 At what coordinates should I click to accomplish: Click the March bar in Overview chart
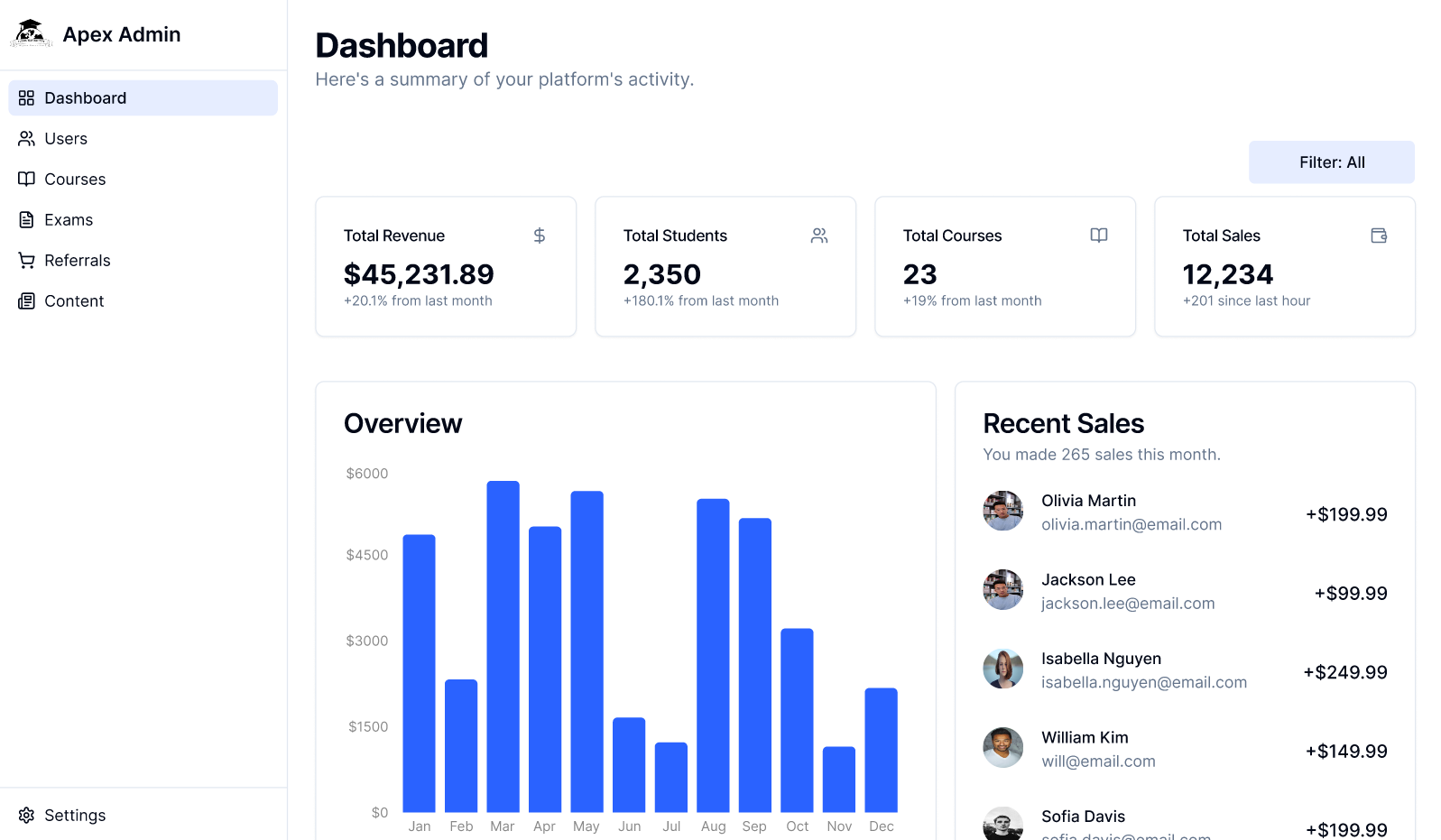(503, 646)
